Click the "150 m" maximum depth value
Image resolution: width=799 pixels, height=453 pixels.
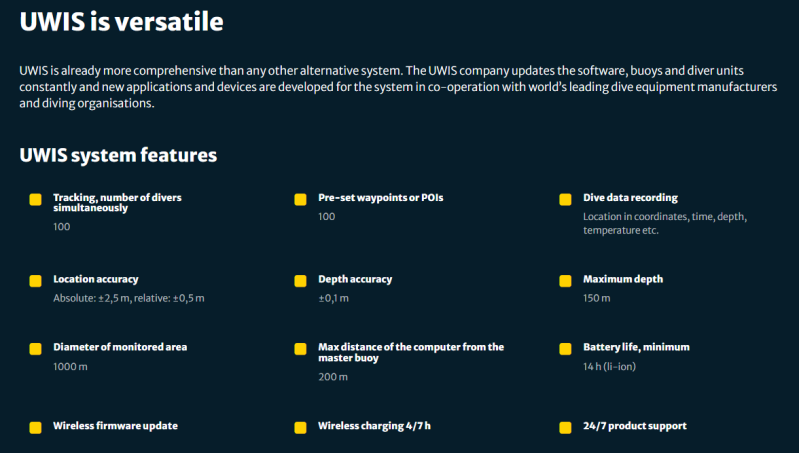coord(597,298)
